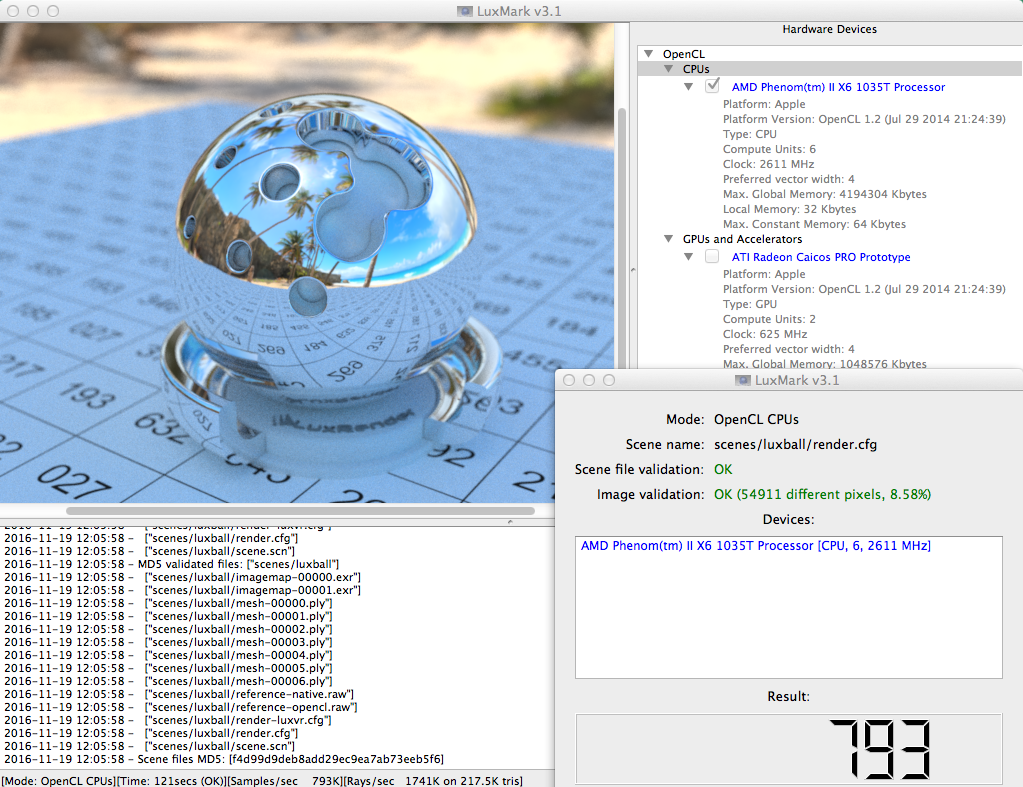Select the AMD Phenom(tm) II X6 1035T Processor link
This screenshot has width=1023, height=787.
coord(838,87)
